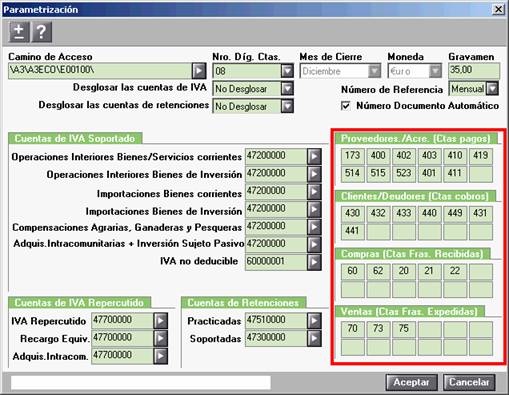509x395 pixels.
Task: Click the Cuentas de Retenciones section header
Action: (243, 303)
